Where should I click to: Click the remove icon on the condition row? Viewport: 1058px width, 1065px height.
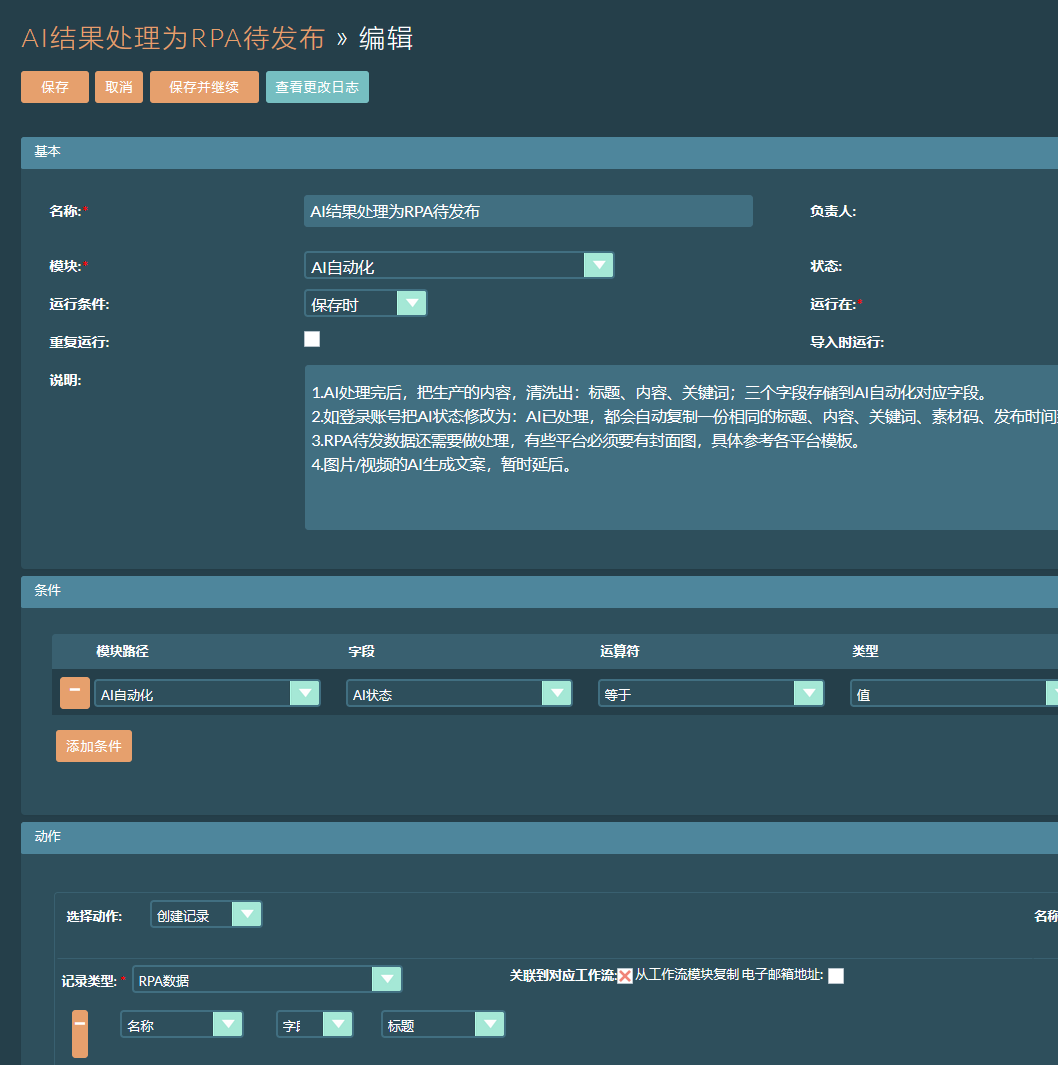click(74, 692)
